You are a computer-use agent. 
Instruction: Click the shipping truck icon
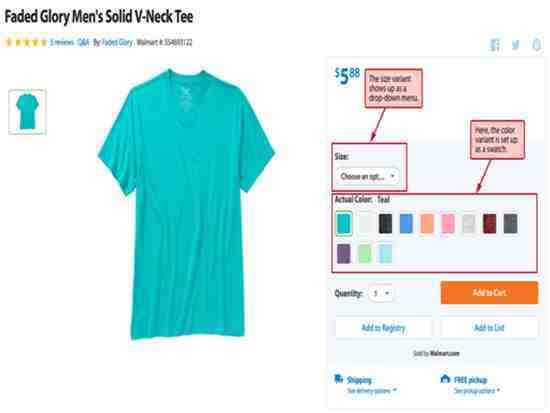338,379
